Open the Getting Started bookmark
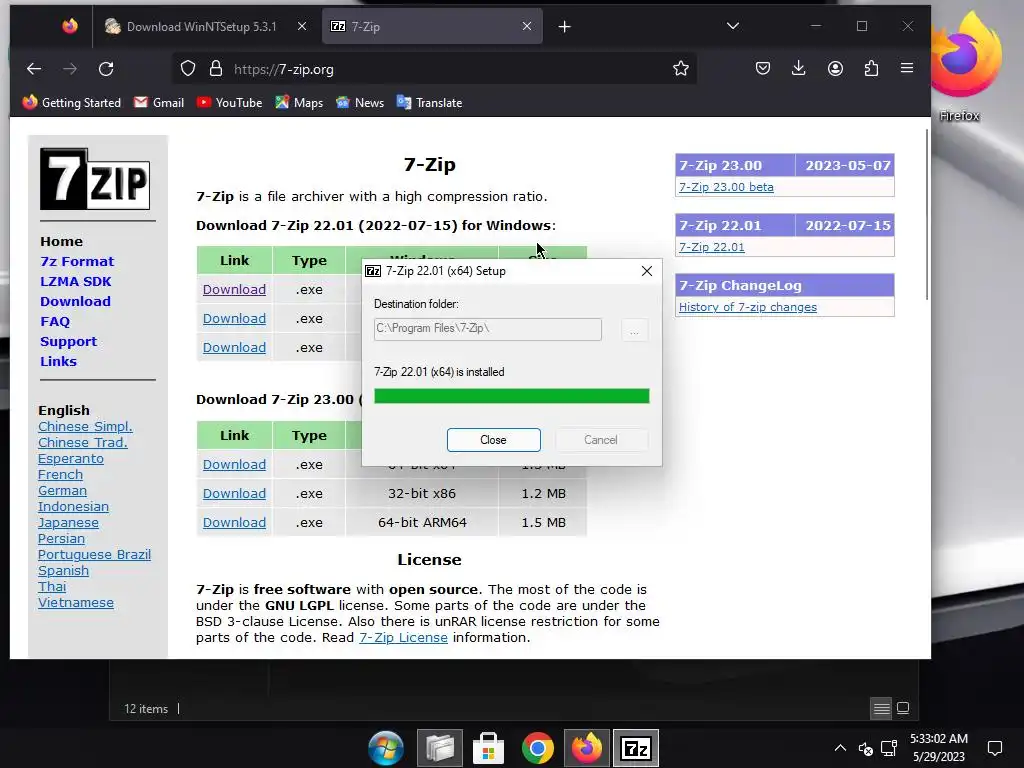The image size is (1024, 768). point(72,103)
